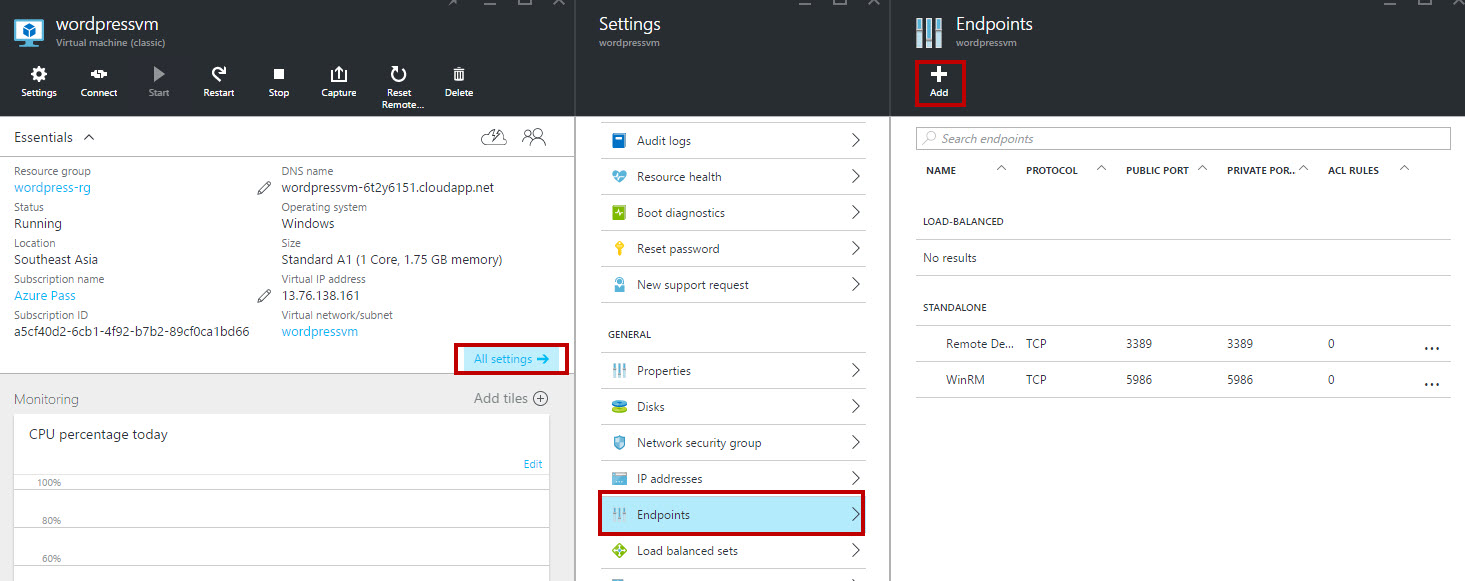Delete the wordpressvm virtual machine
The height and width of the screenshot is (581, 1465).
459,82
